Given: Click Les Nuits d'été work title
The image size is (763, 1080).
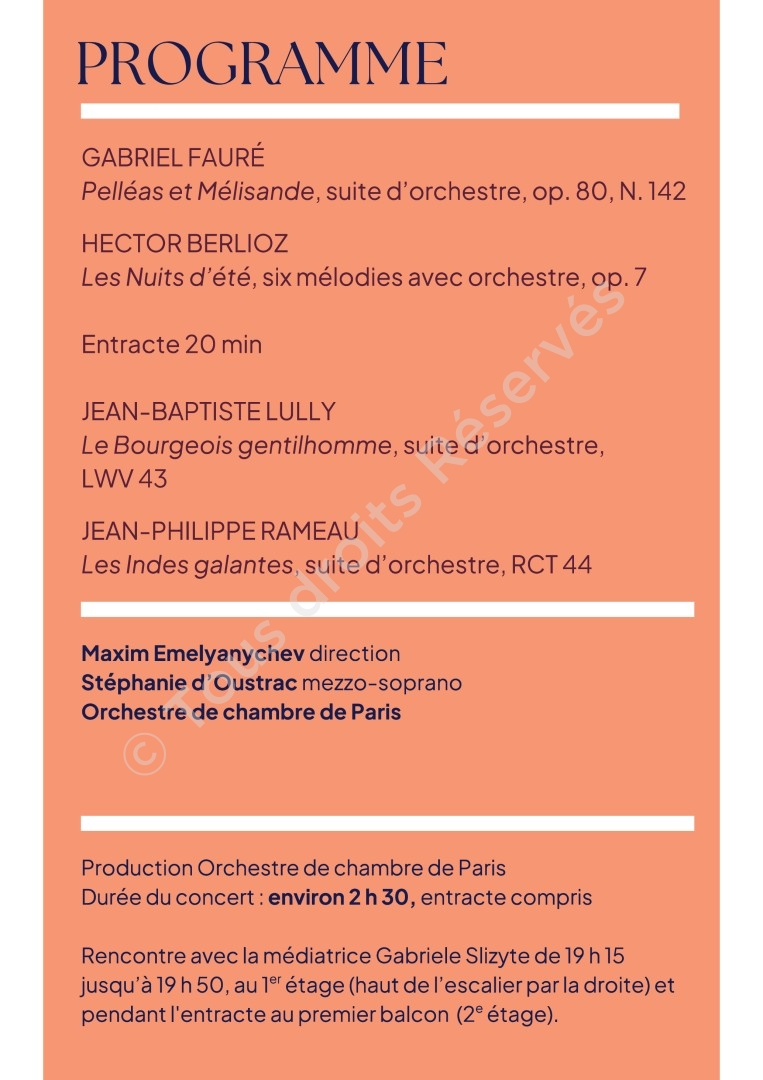Looking at the screenshot, I should 166,278.
